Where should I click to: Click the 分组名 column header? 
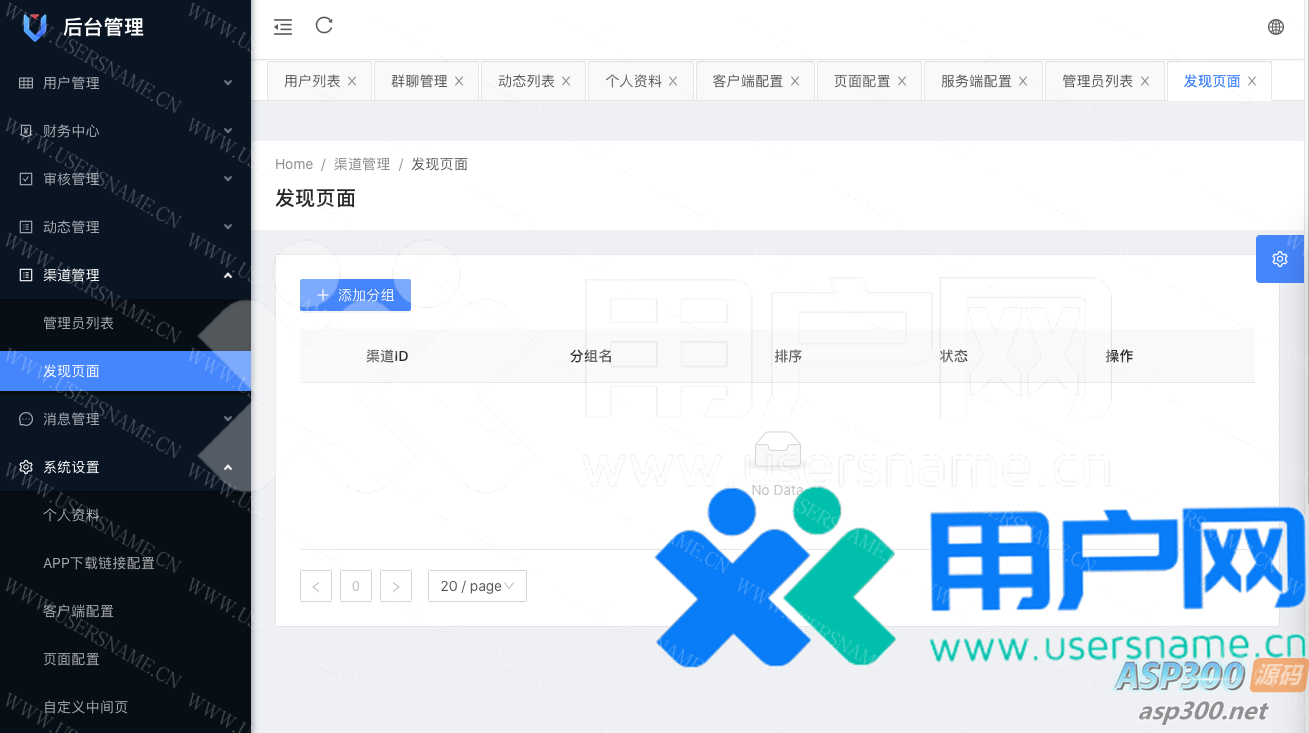591,356
